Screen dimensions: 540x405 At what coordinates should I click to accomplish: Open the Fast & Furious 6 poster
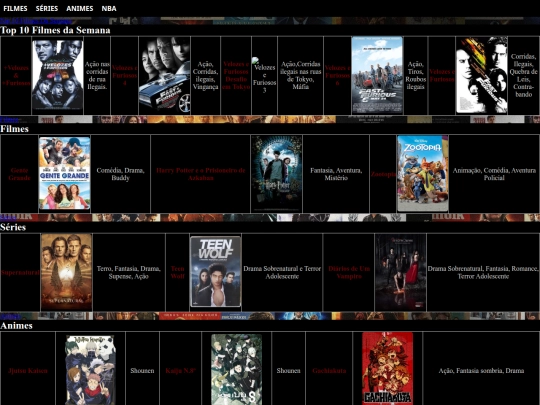coord(377,76)
